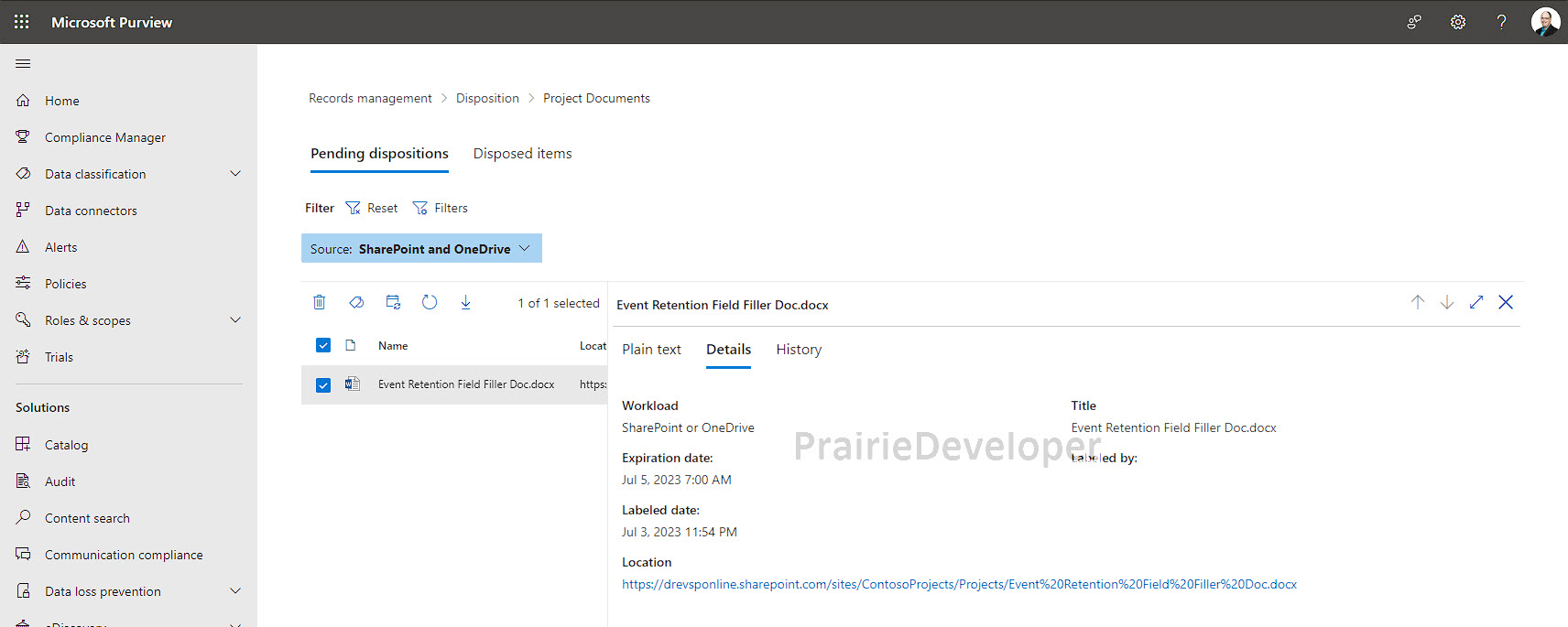Refresh the pending dispositions list
The image size is (1568, 627).
pos(430,302)
